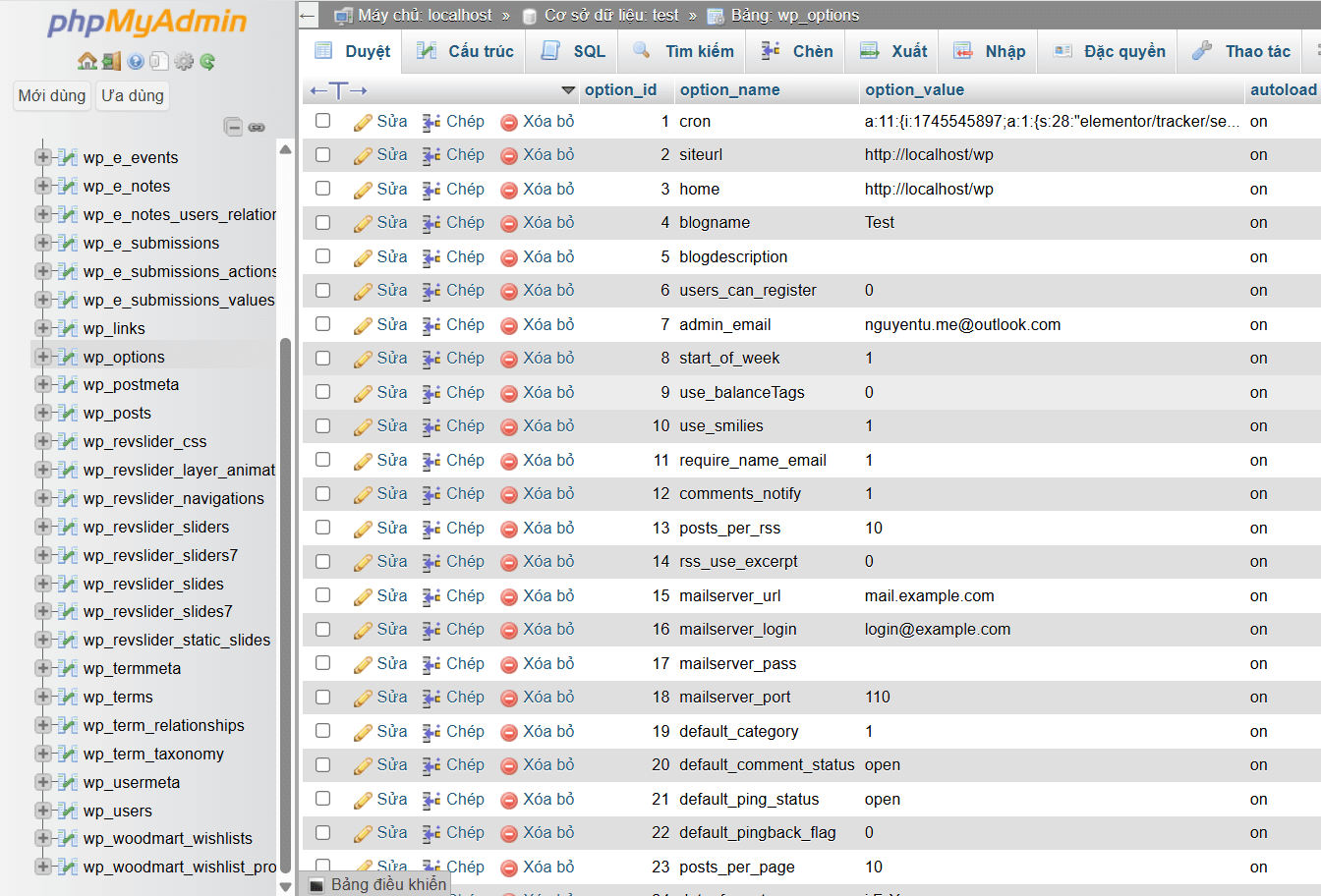Expand the wp_options tree node

(43, 357)
